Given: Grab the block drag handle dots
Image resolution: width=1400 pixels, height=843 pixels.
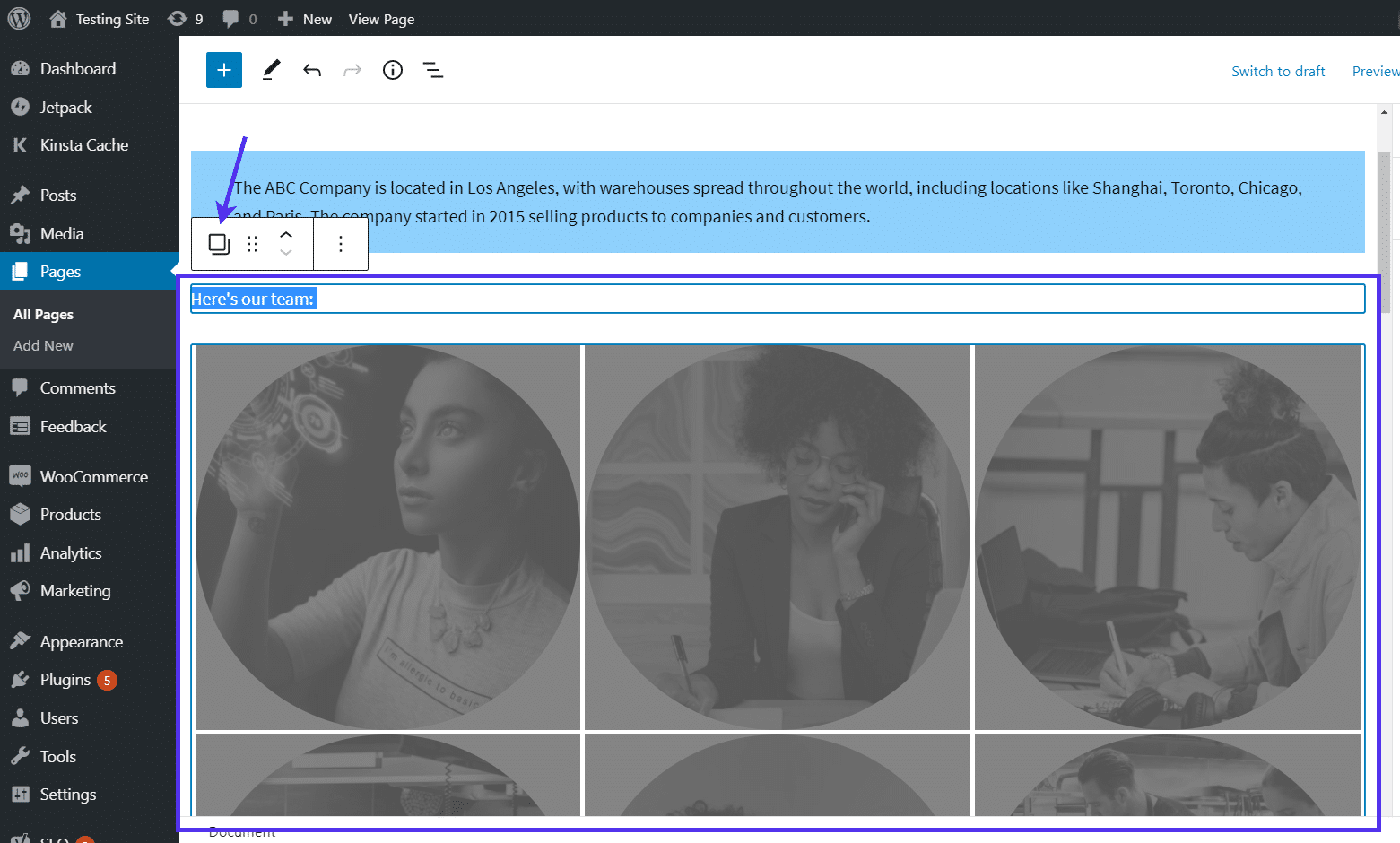Looking at the screenshot, I should coord(253,244).
